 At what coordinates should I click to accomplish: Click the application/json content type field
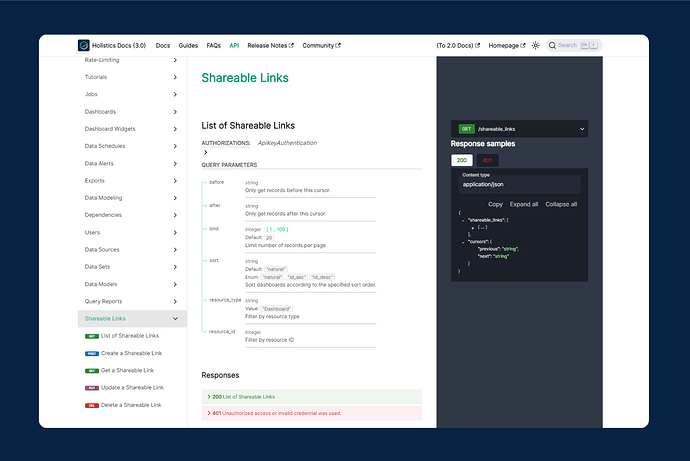pos(520,184)
